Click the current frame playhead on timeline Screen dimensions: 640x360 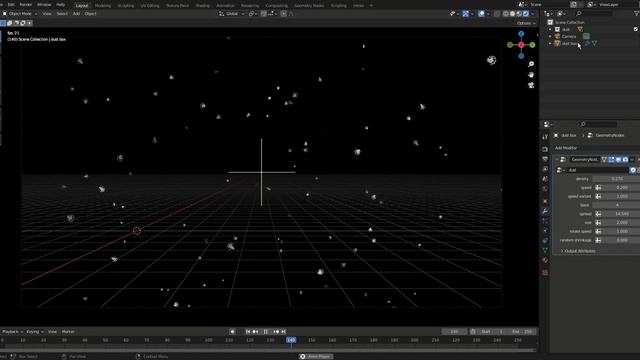coord(291,340)
